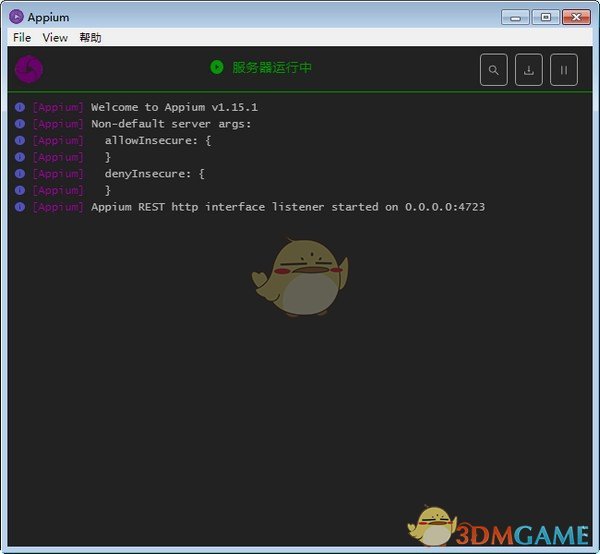Open the View menu
Screen dimensions: 600x554
[55, 37]
